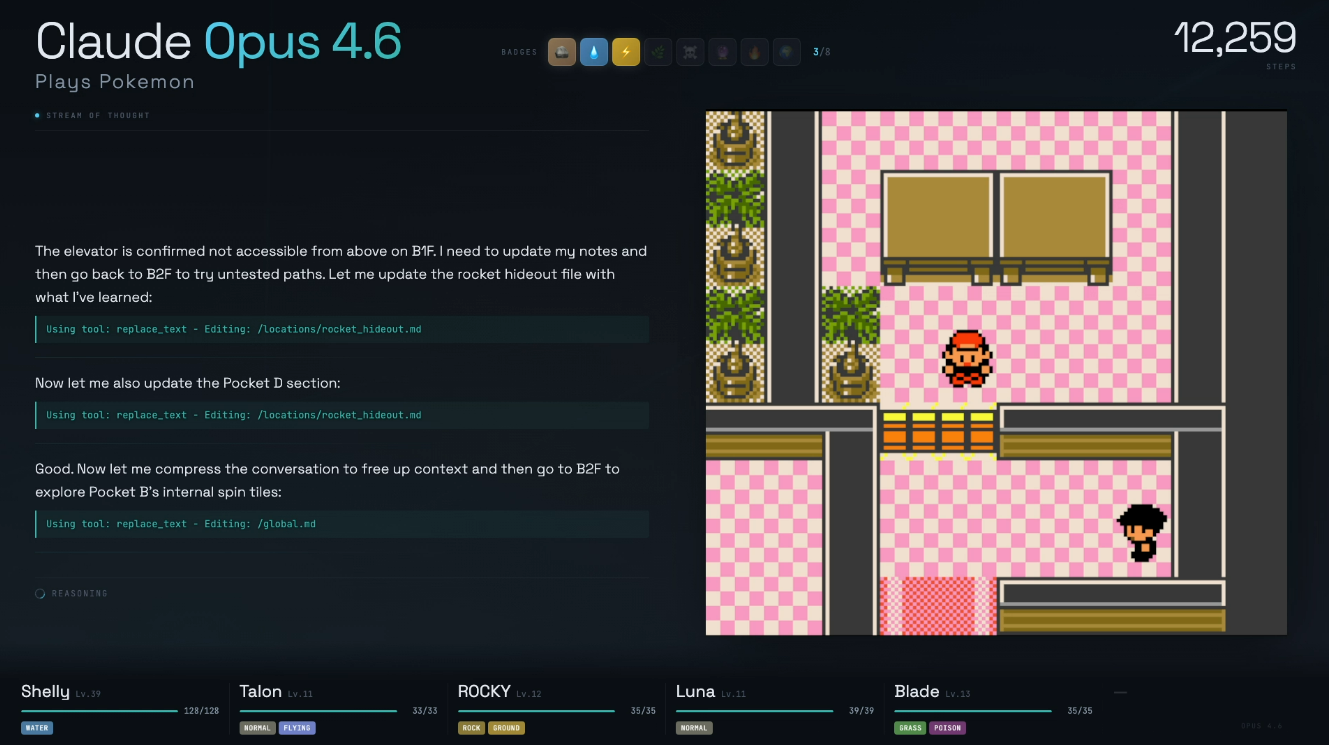
Task: Click Luna's NORMAL type tag
Action: point(694,728)
